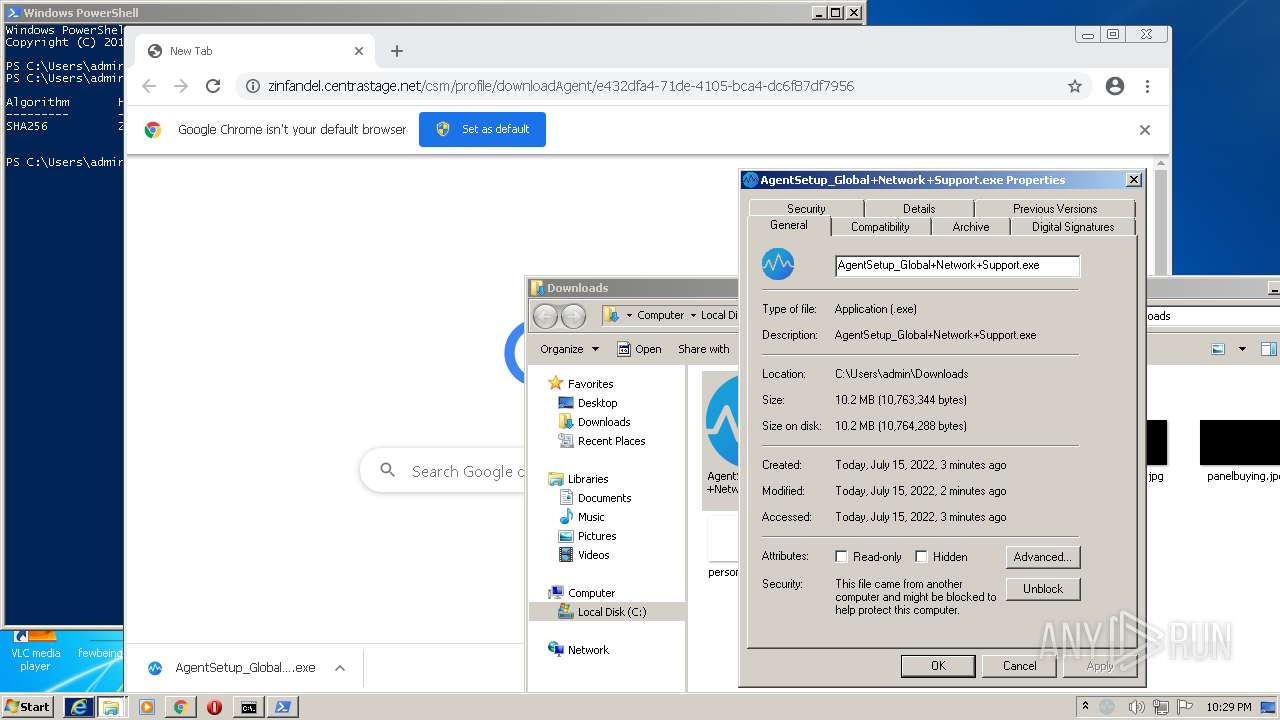Close the New Tab tab
The width and height of the screenshot is (1280, 720).
[359, 51]
